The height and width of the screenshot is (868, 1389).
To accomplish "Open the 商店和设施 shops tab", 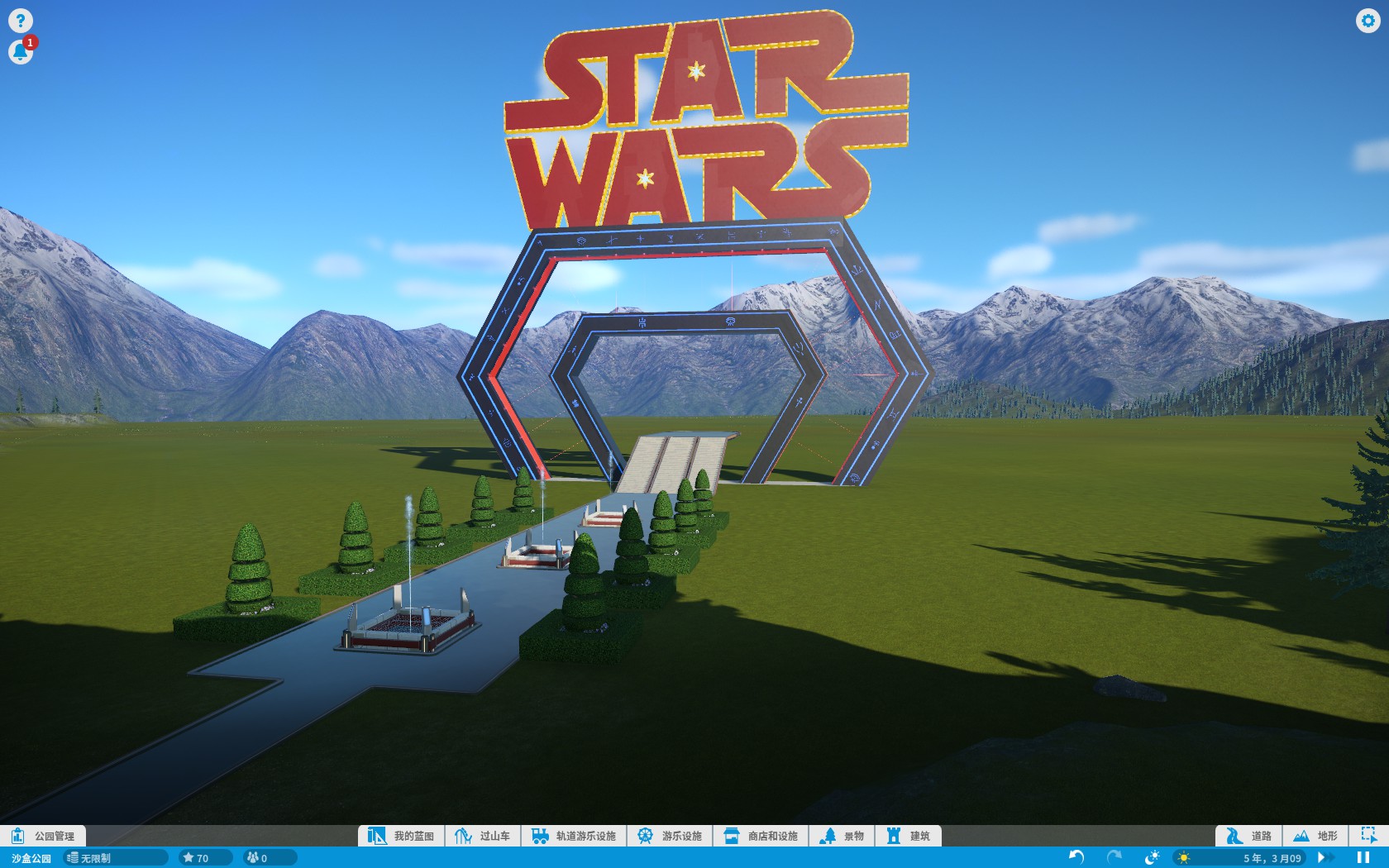I will coord(761,836).
